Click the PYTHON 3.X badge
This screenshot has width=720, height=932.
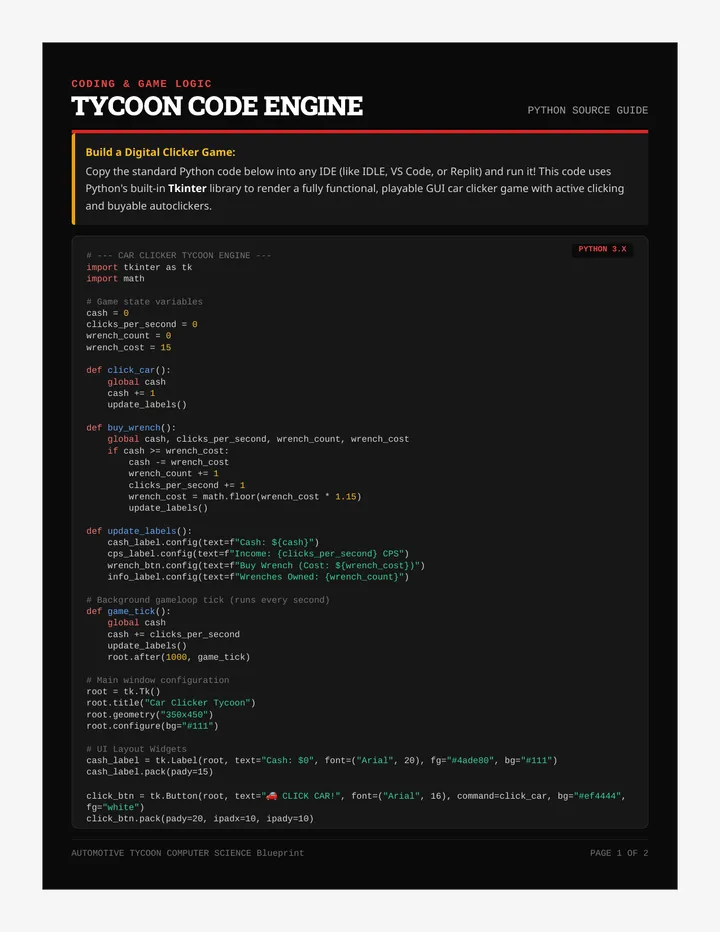(602, 249)
